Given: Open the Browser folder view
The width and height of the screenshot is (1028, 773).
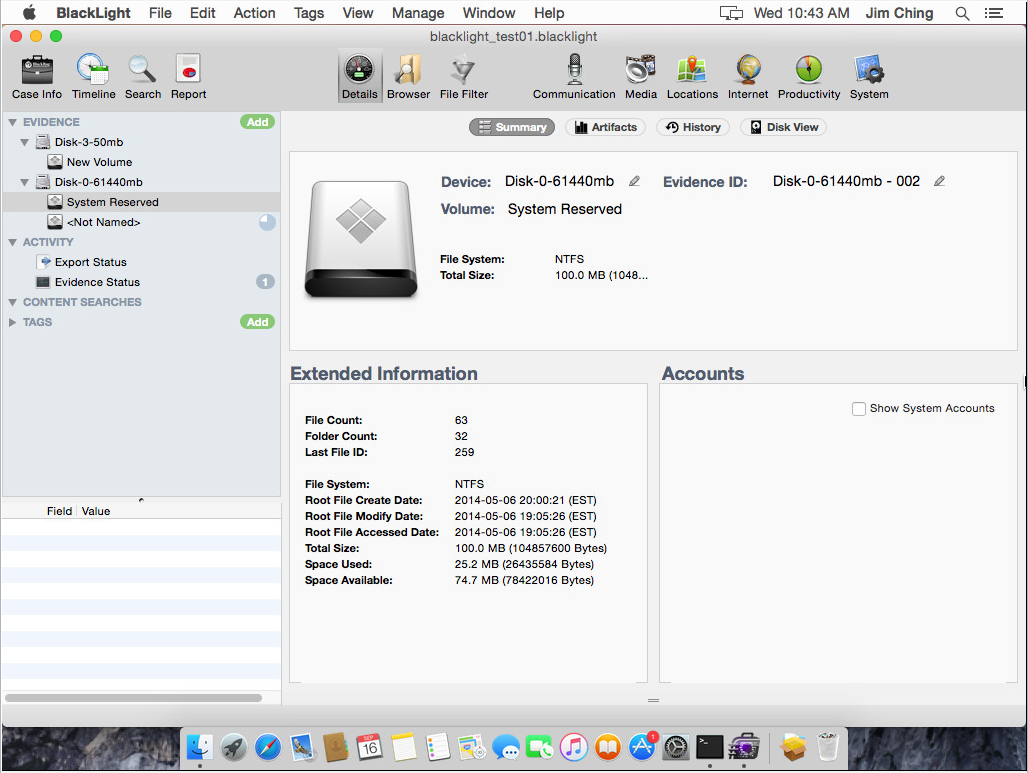Looking at the screenshot, I should coord(408,77).
